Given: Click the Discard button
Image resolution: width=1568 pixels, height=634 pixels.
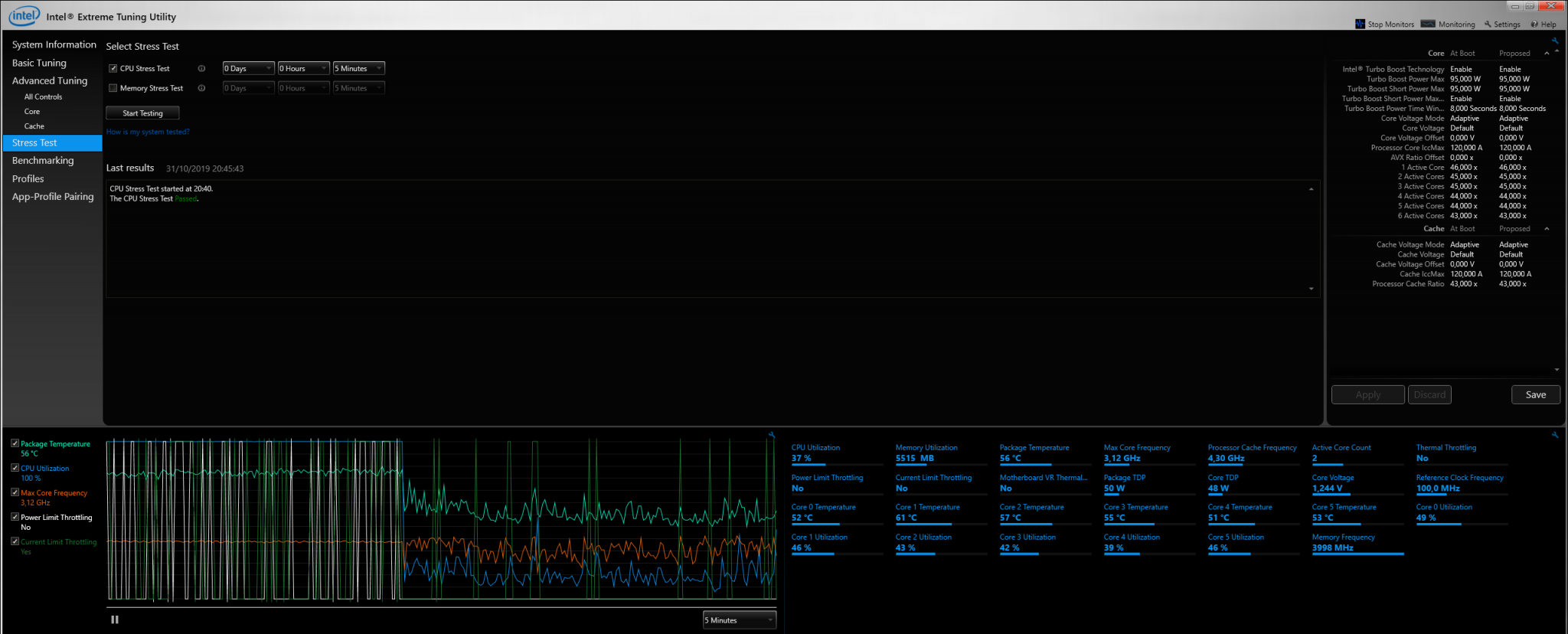Looking at the screenshot, I should click(x=1429, y=395).
